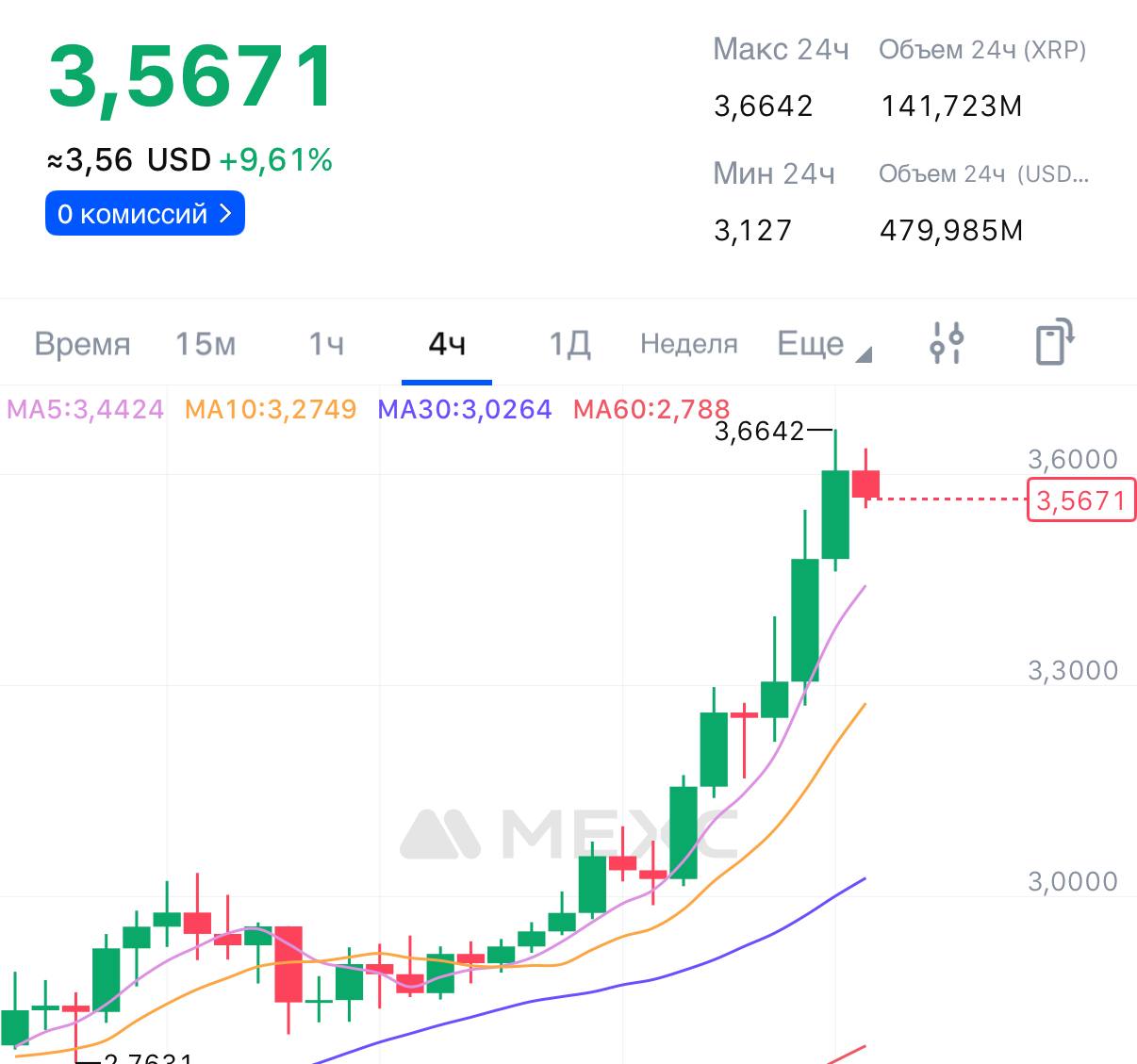Tap the 3,3000 price axis label
Image resolution: width=1137 pixels, height=1064 pixels.
pyautogui.click(x=1073, y=671)
